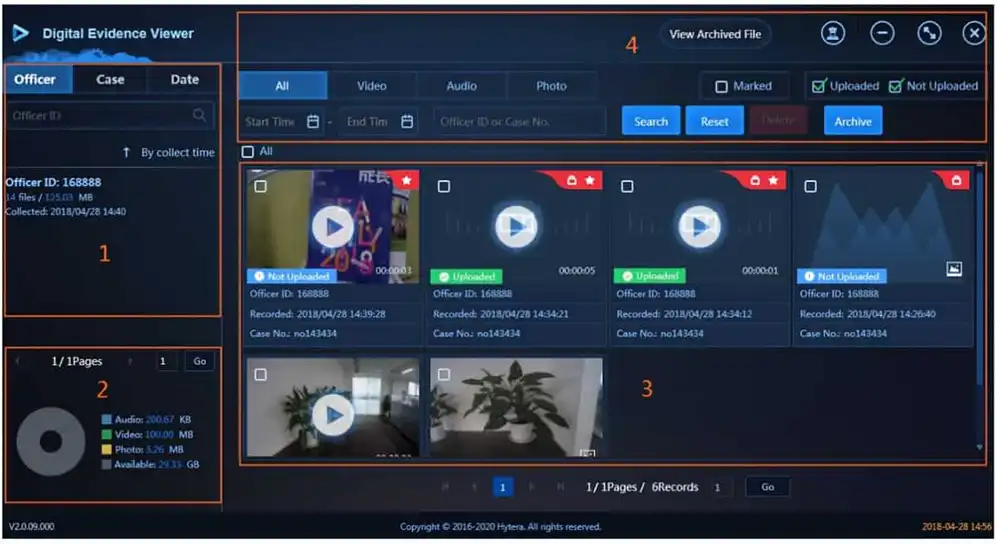Click the star marker on first video
This screenshot has height=544, width=1000.
(407, 180)
